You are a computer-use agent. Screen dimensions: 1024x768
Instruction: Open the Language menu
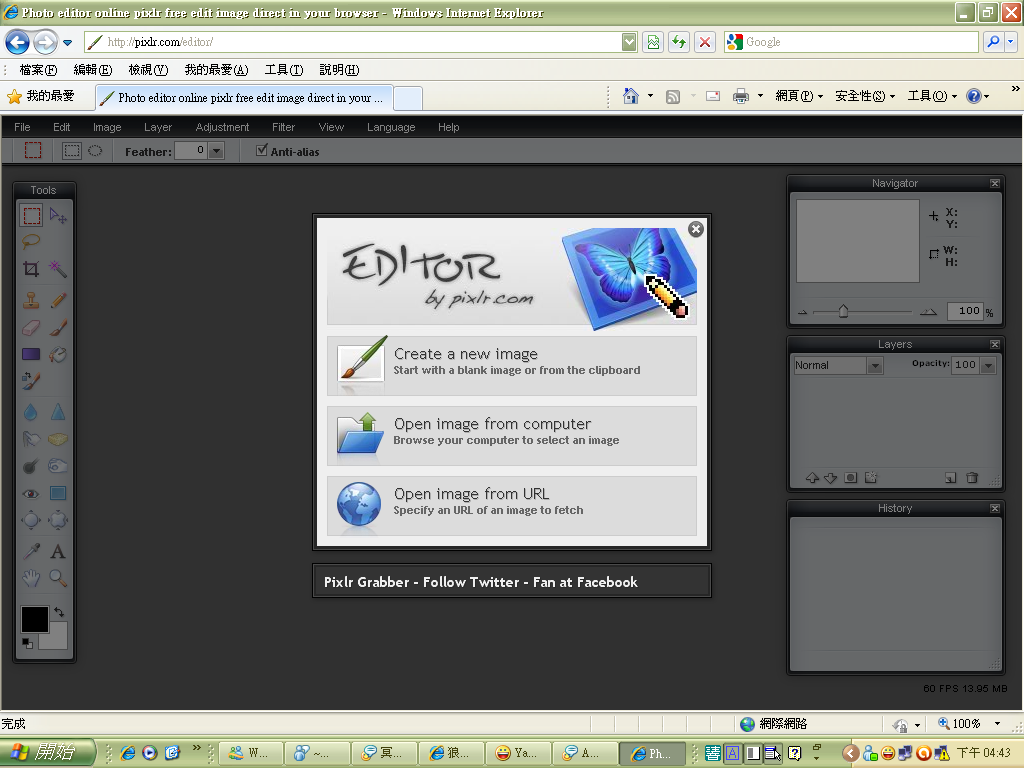tap(391, 127)
